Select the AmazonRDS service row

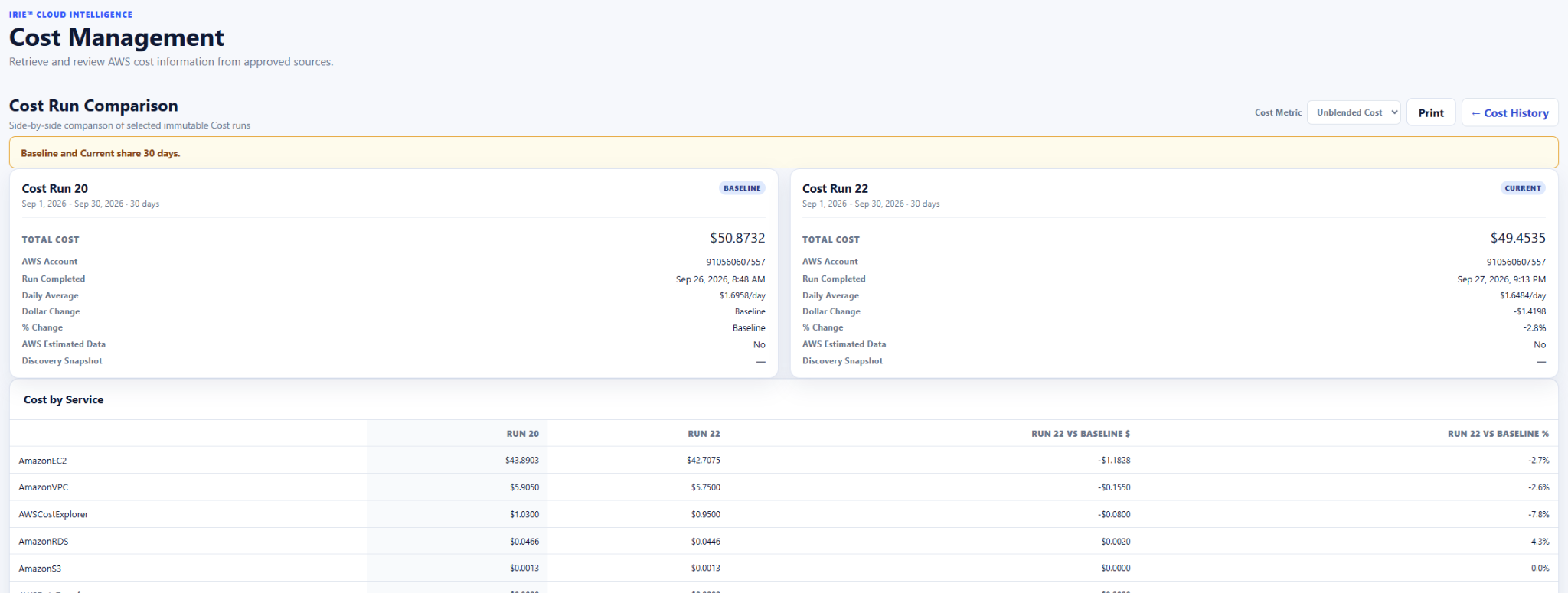coord(784,541)
